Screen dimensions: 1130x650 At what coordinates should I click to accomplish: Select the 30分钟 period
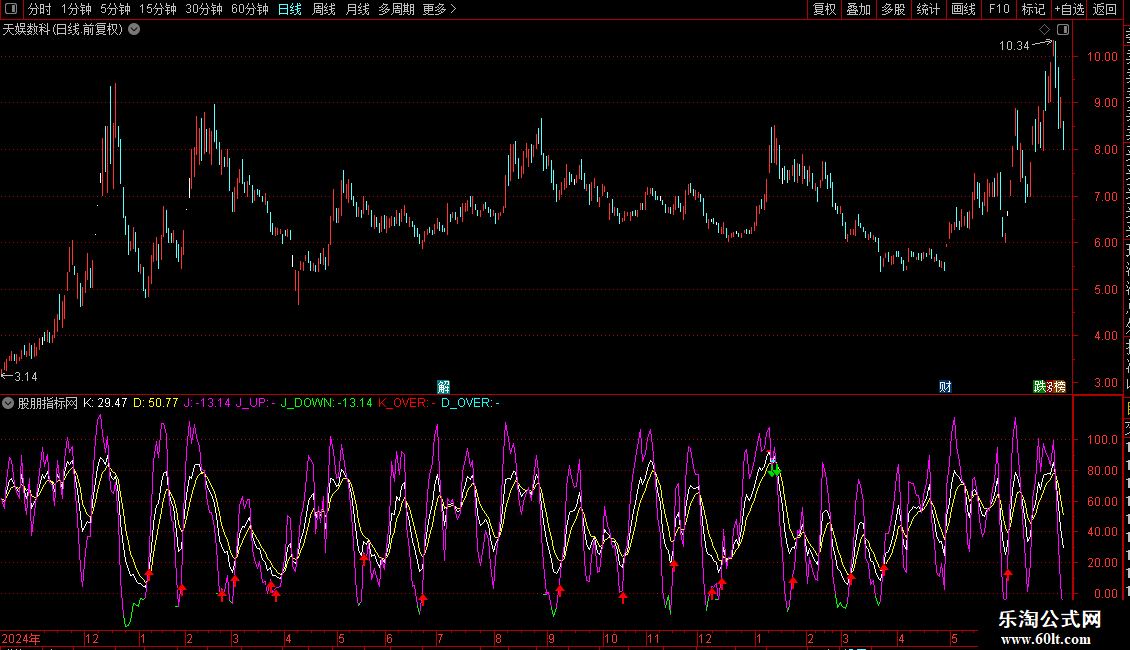204,9
